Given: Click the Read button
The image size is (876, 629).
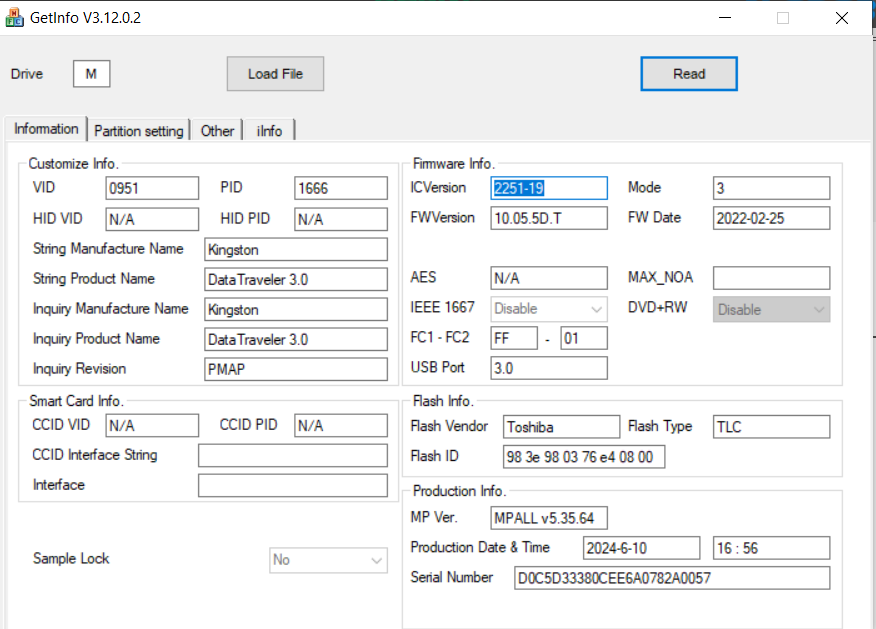Looking at the screenshot, I should [689, 74].
